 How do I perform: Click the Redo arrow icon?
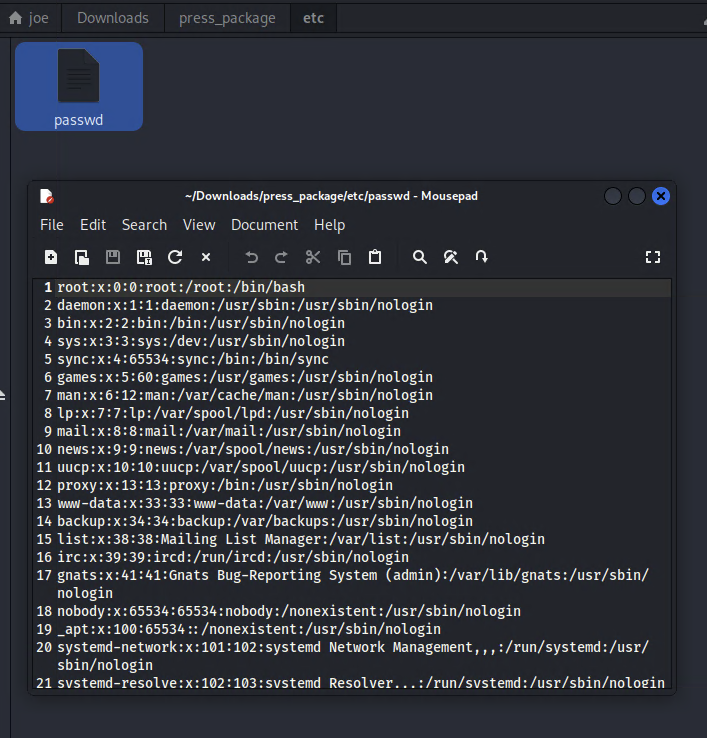[281, 257]
